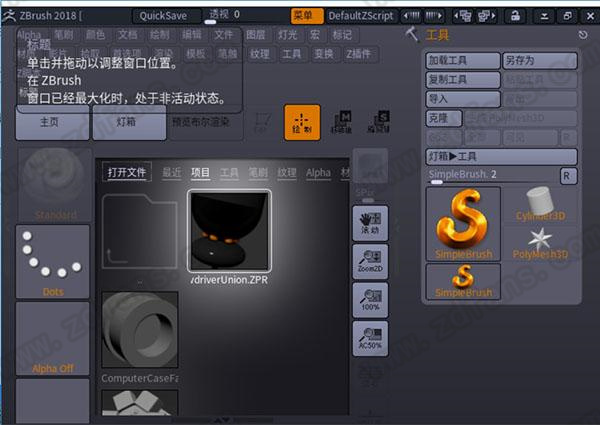
Task: Click the AC50% half-size icon
Action: pyautogui.click(x=370, y=339)
